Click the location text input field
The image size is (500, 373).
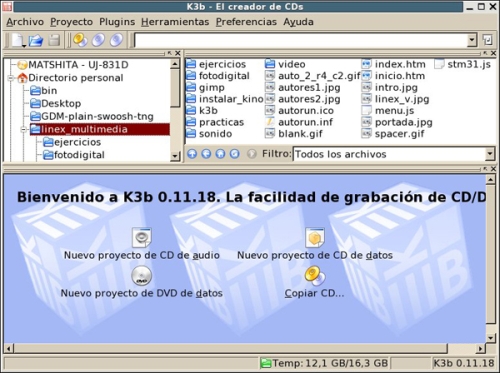coord(301,40)
